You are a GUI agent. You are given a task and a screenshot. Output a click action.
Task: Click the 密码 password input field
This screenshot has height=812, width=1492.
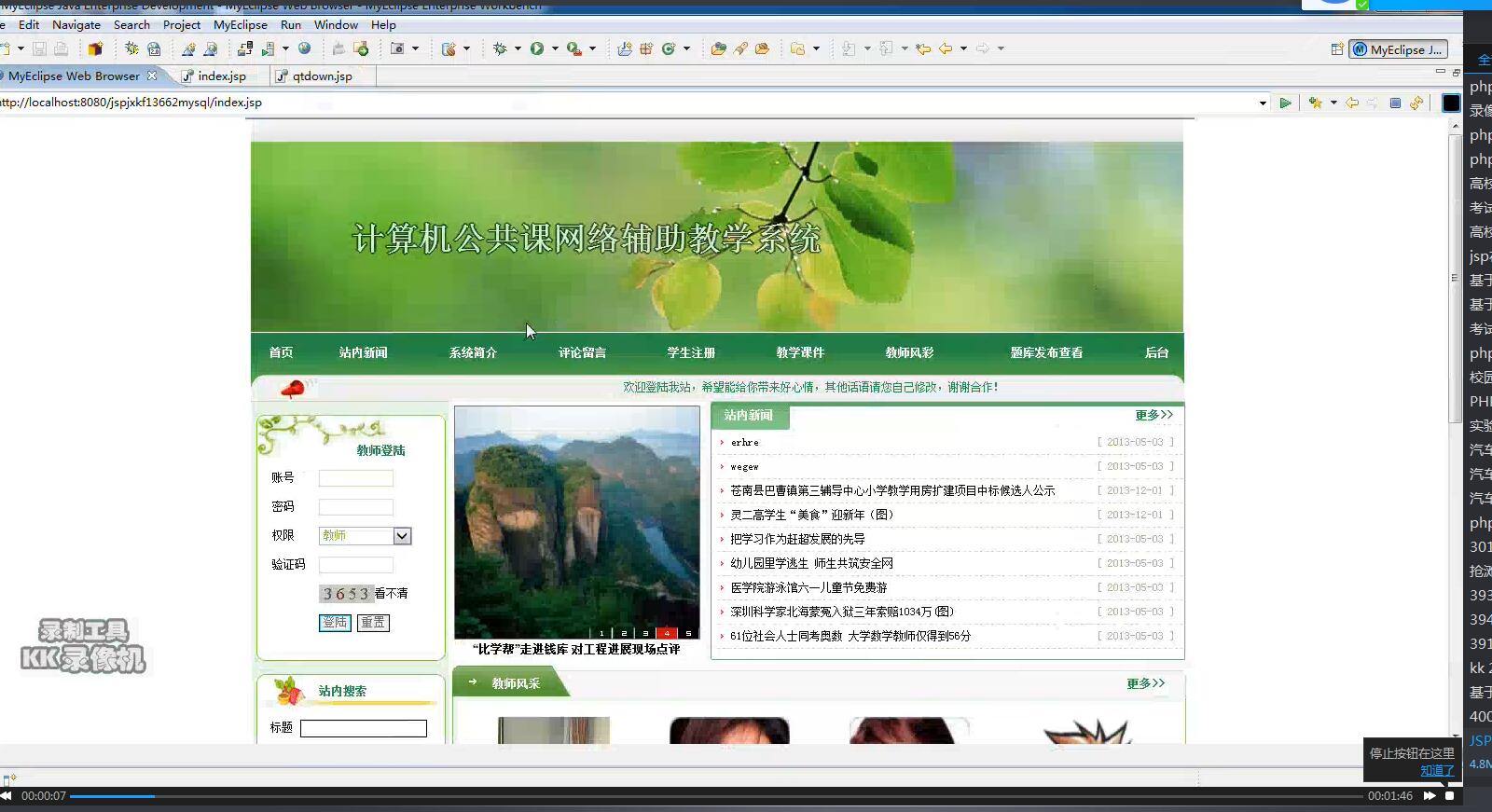356,507
